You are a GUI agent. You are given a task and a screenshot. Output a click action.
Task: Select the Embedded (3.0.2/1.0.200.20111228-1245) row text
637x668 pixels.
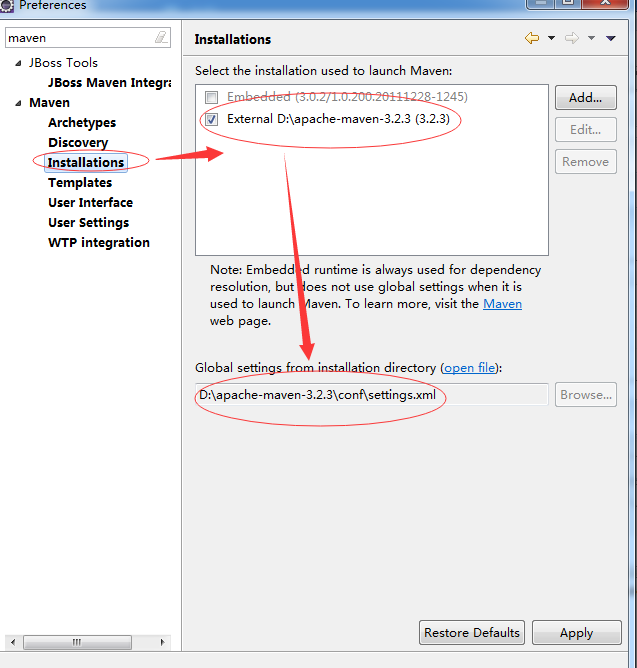[347, 97]
